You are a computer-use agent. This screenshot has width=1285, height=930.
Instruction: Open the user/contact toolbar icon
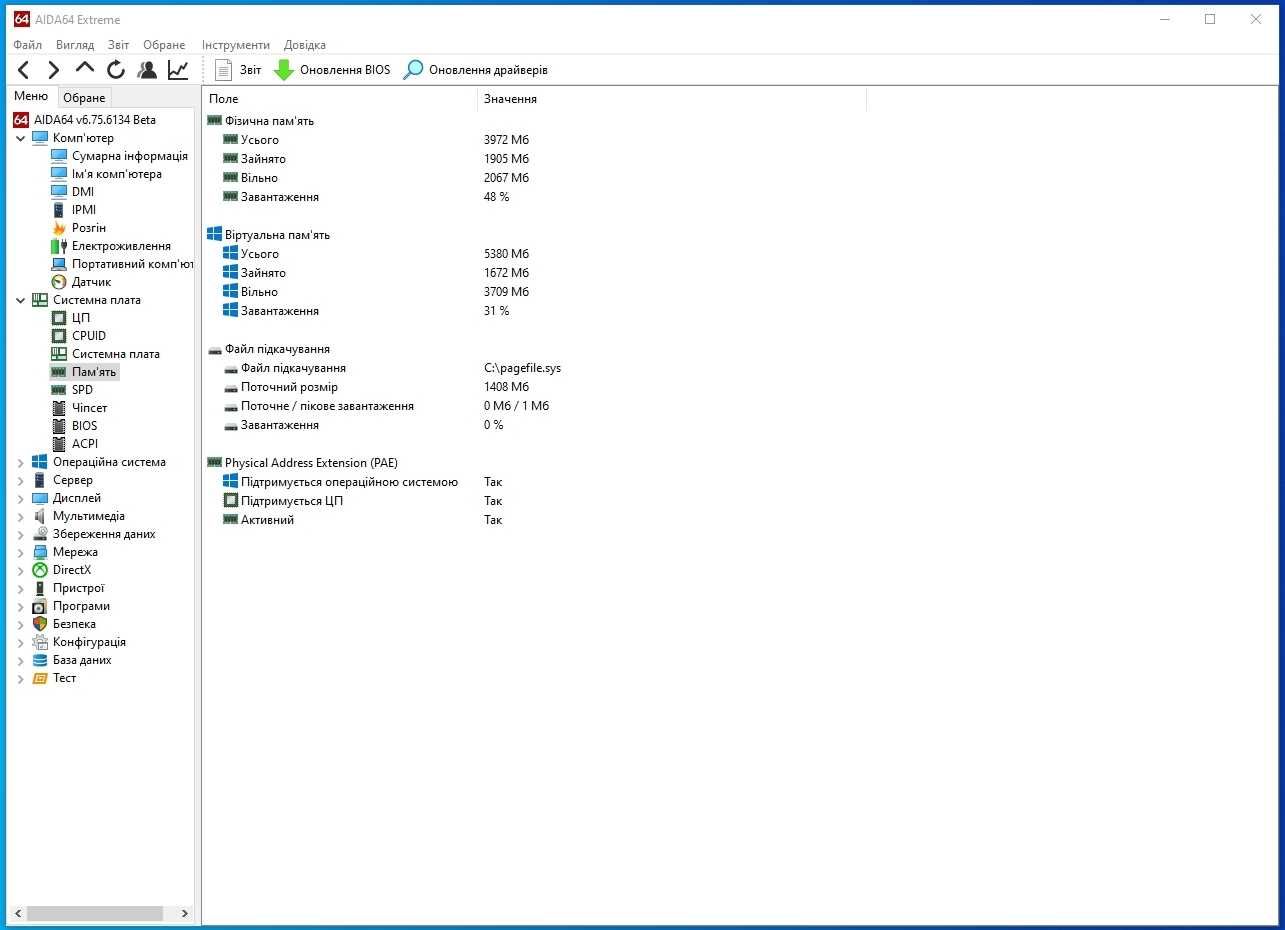[x=147, y=70]
